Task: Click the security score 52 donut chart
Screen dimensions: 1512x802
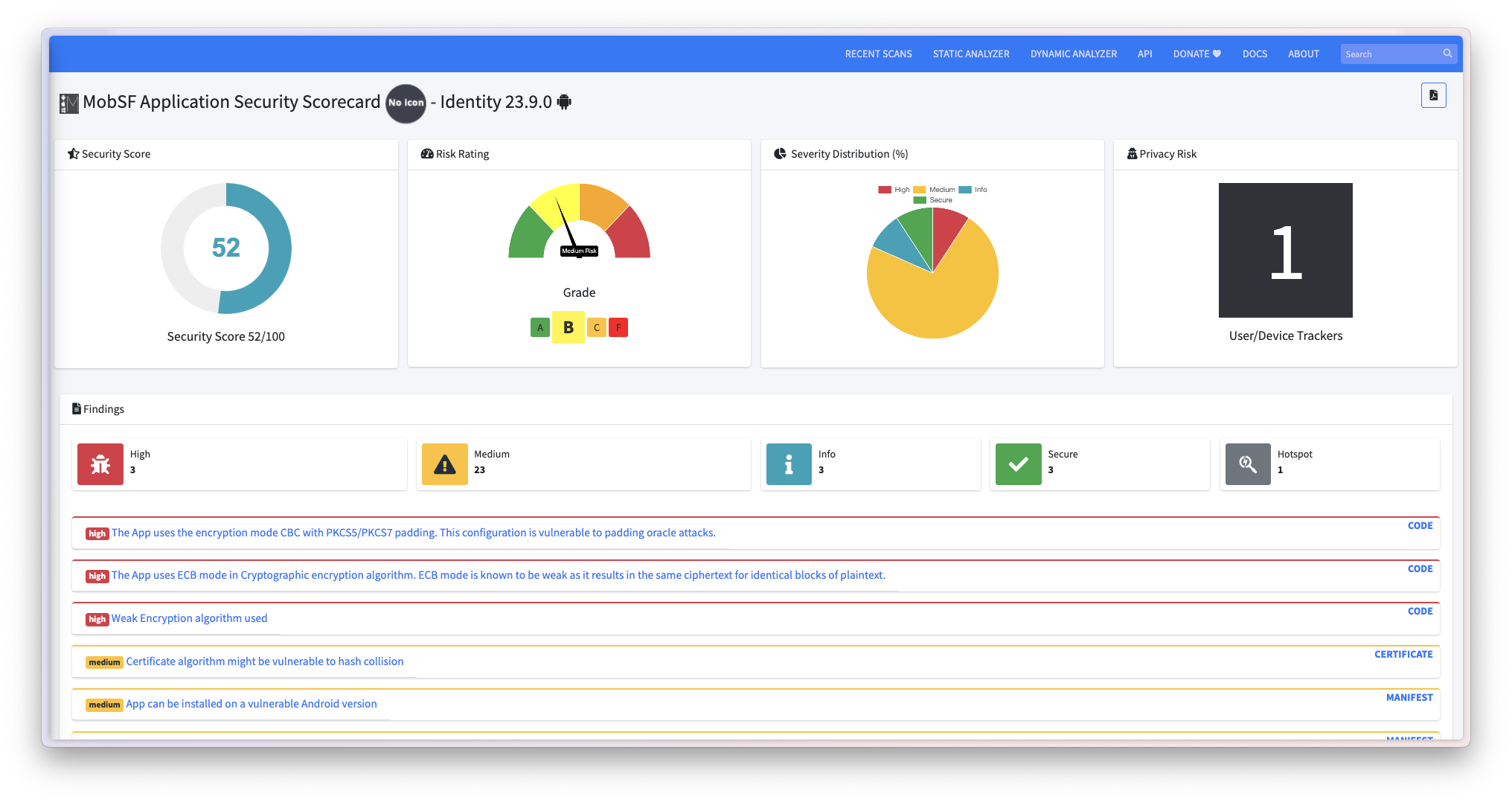Action: tap(226, 248)
